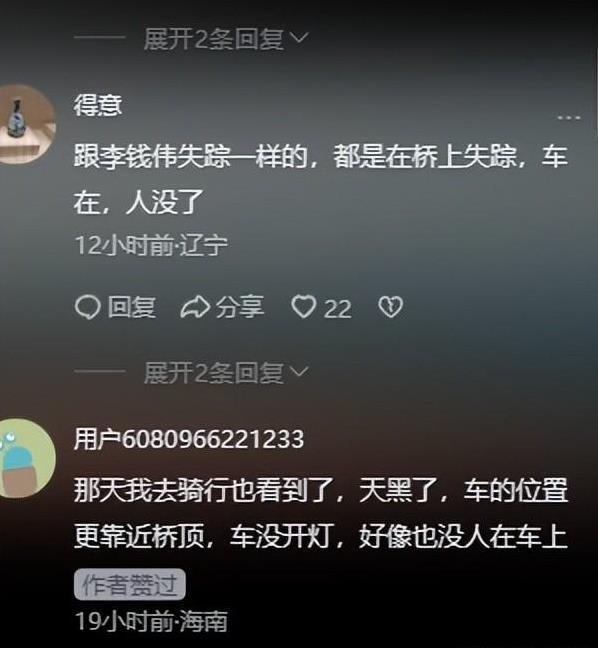The height and width of the screenshot is (648, 598).
Task: Click the chevron beside the top 展开2条回复
Action: (299, 38)
